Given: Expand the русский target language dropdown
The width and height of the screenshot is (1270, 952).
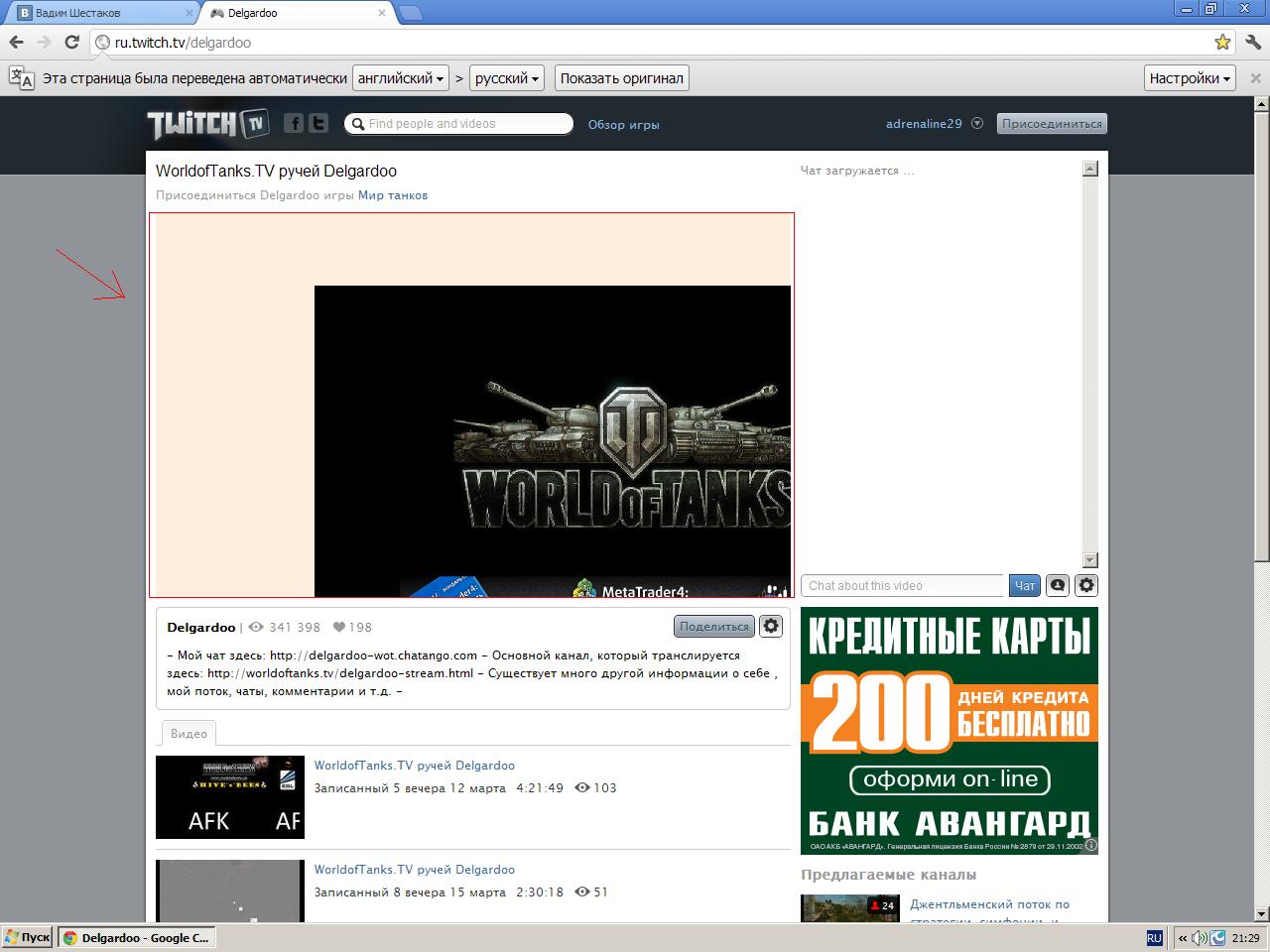Looking at the screenshot, I should (x=507, y=78).
